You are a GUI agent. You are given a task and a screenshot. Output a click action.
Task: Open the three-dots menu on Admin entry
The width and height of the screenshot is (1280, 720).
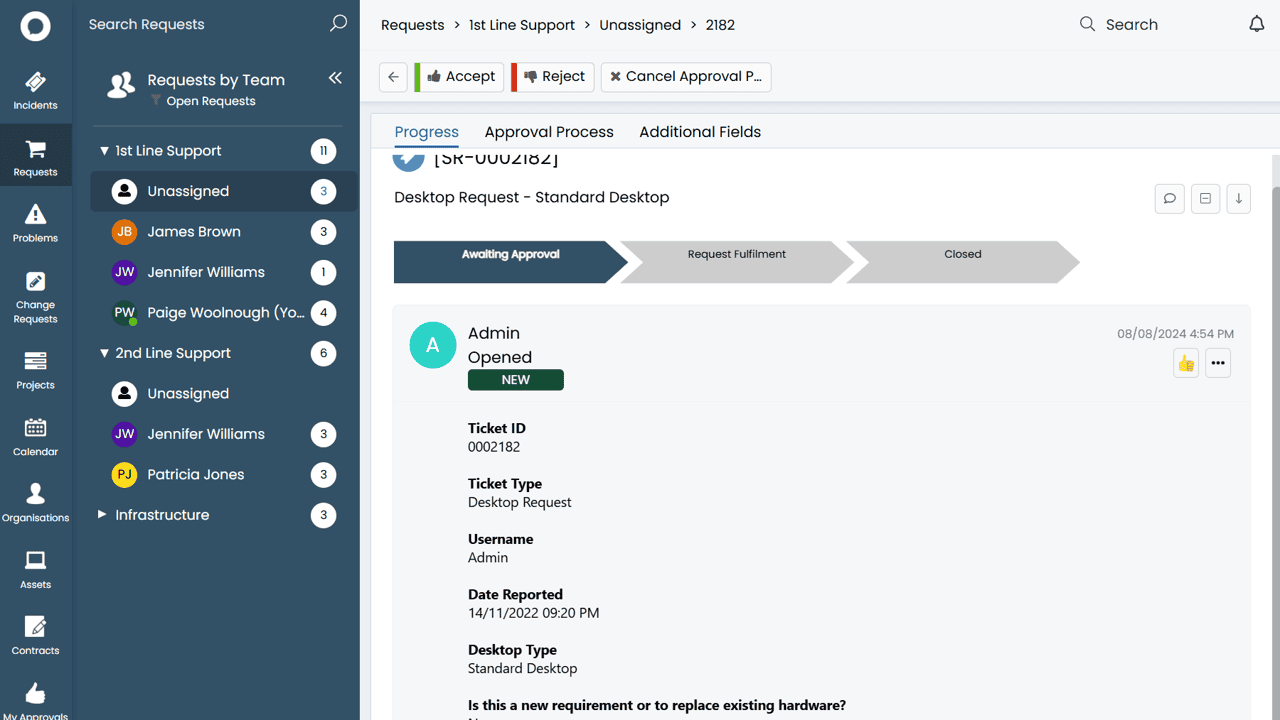(1217, 363)
